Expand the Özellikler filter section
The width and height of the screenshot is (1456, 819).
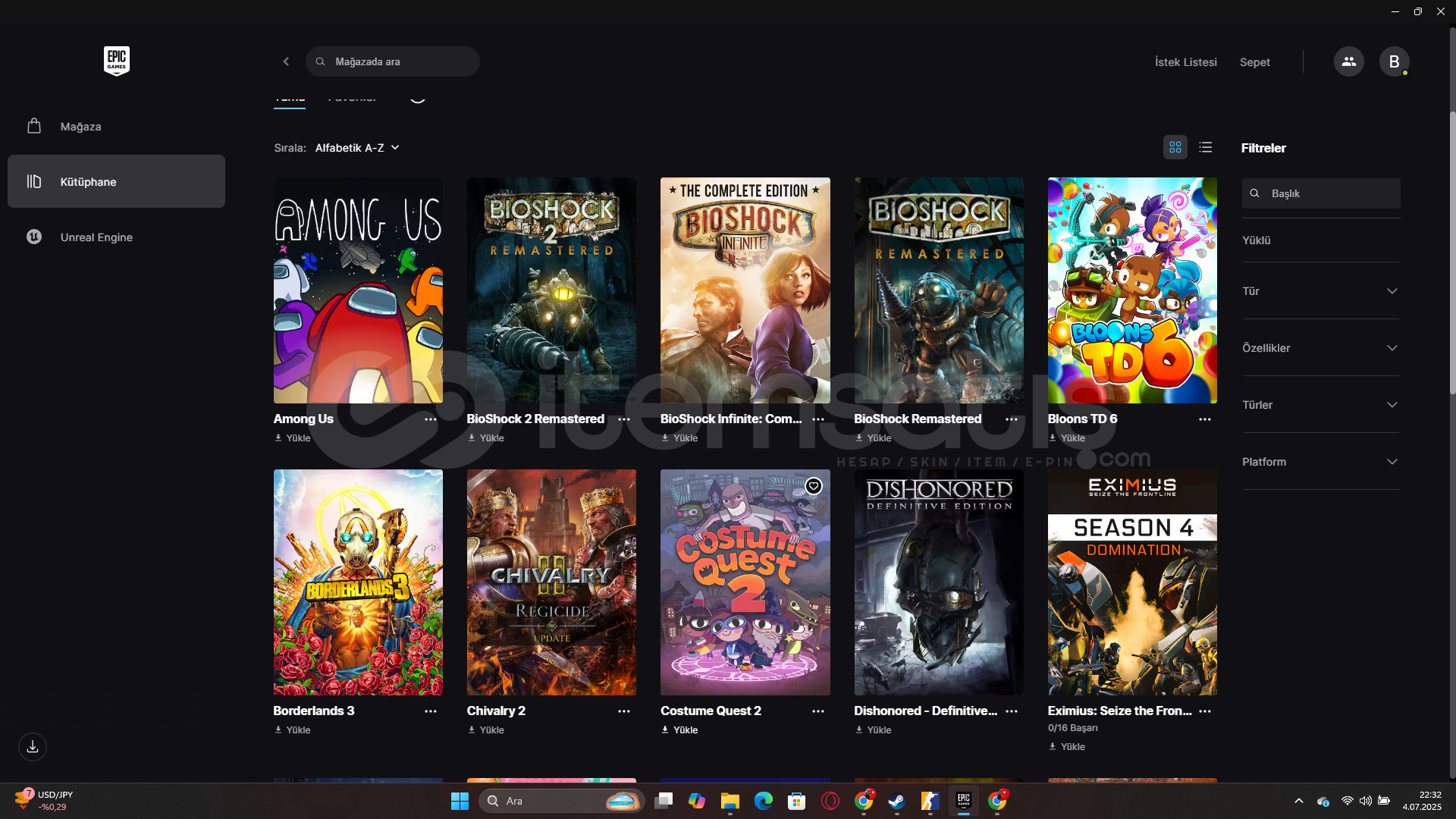pos(1321,348)
